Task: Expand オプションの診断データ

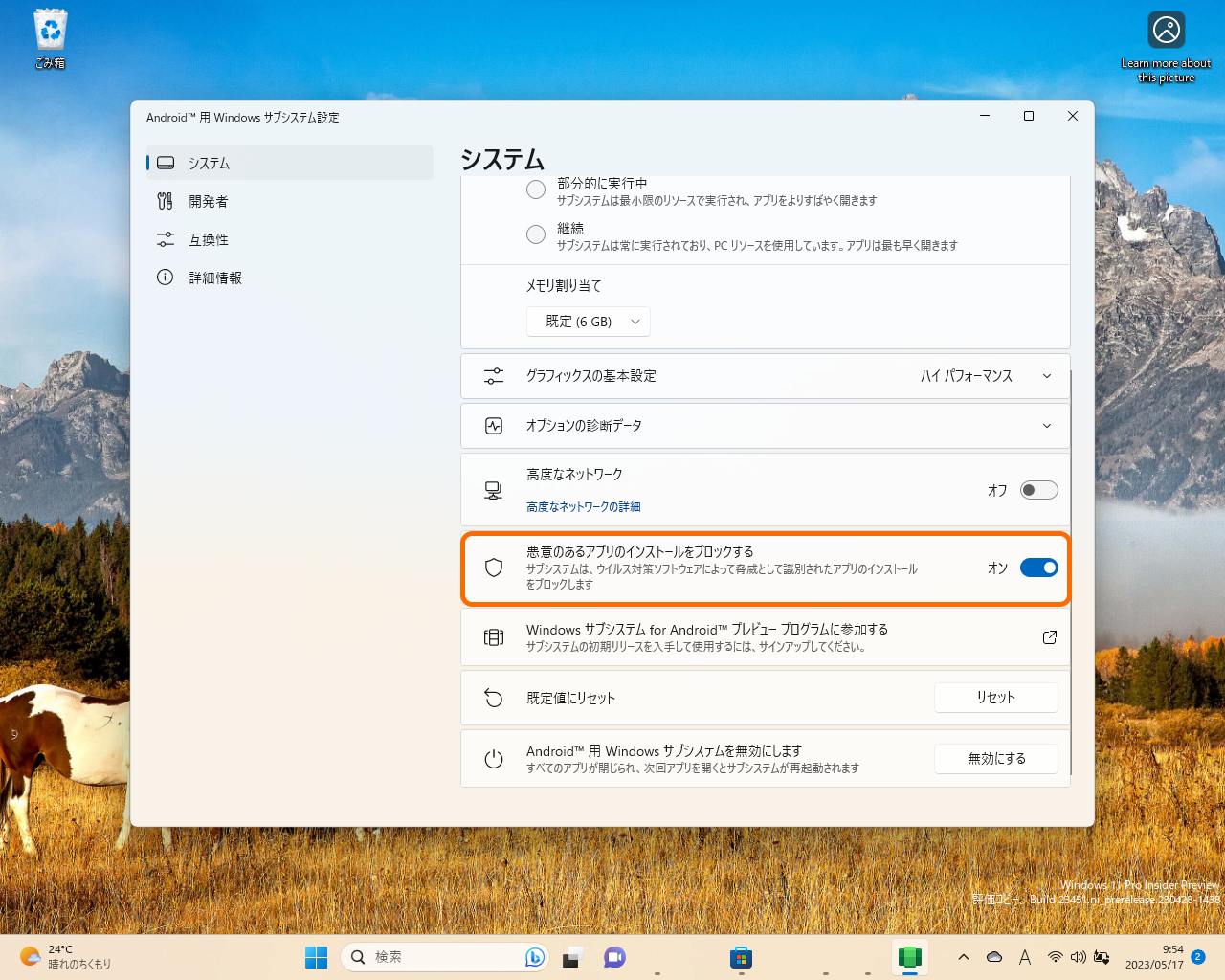Action: [1047, 426]
